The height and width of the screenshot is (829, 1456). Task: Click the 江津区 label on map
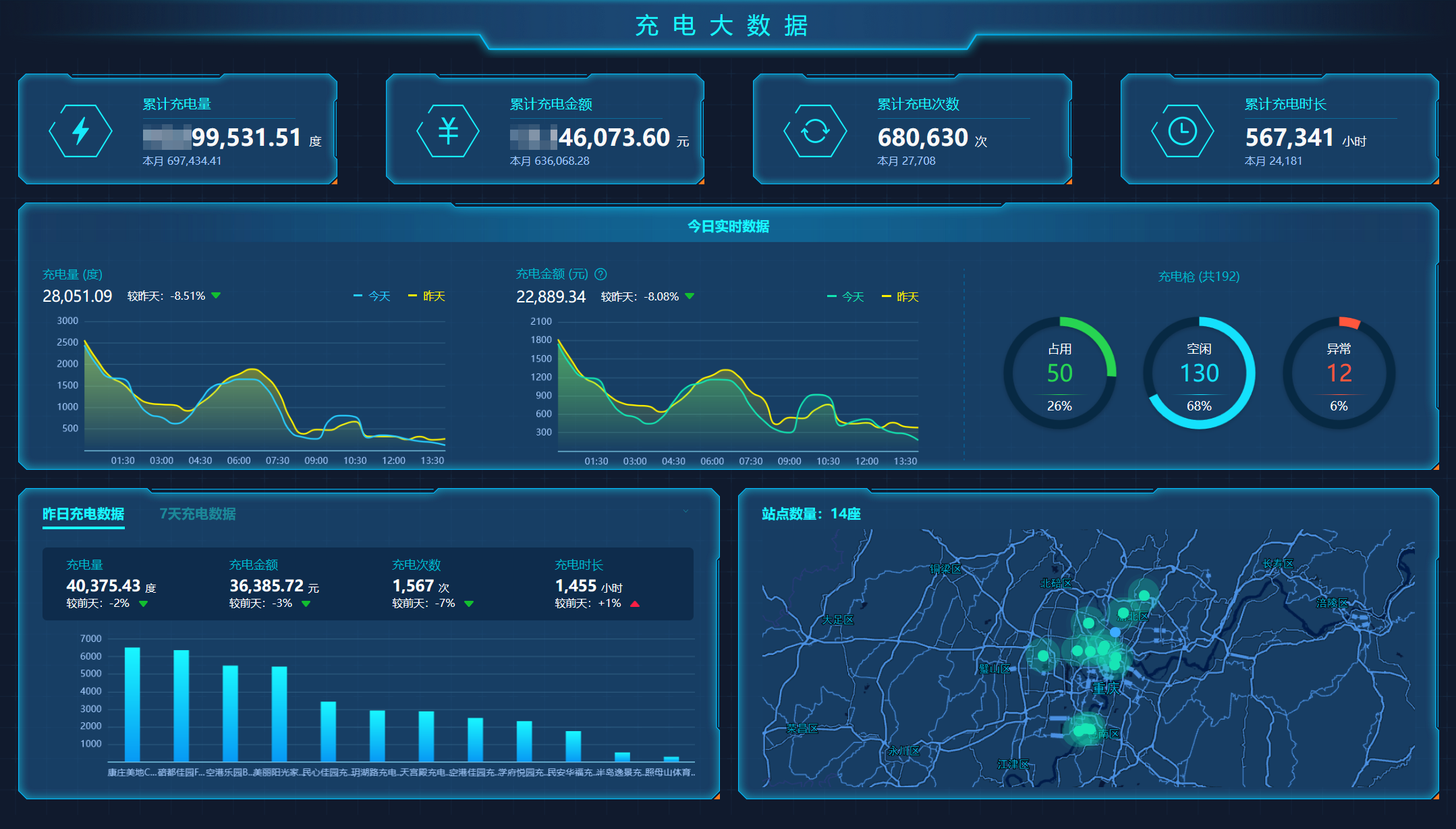coord(1014,764)
